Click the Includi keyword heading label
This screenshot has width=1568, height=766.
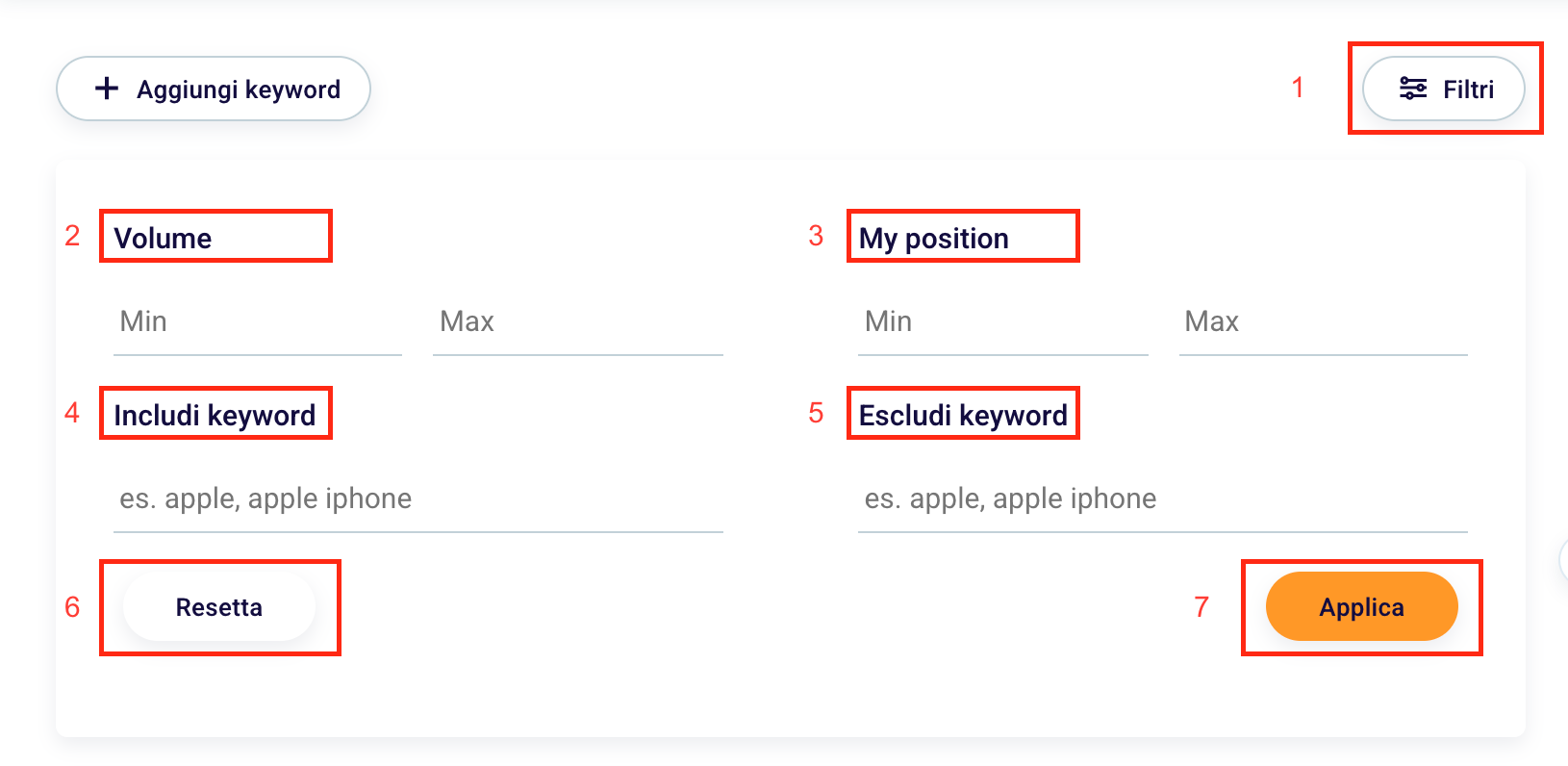(215, 415)
